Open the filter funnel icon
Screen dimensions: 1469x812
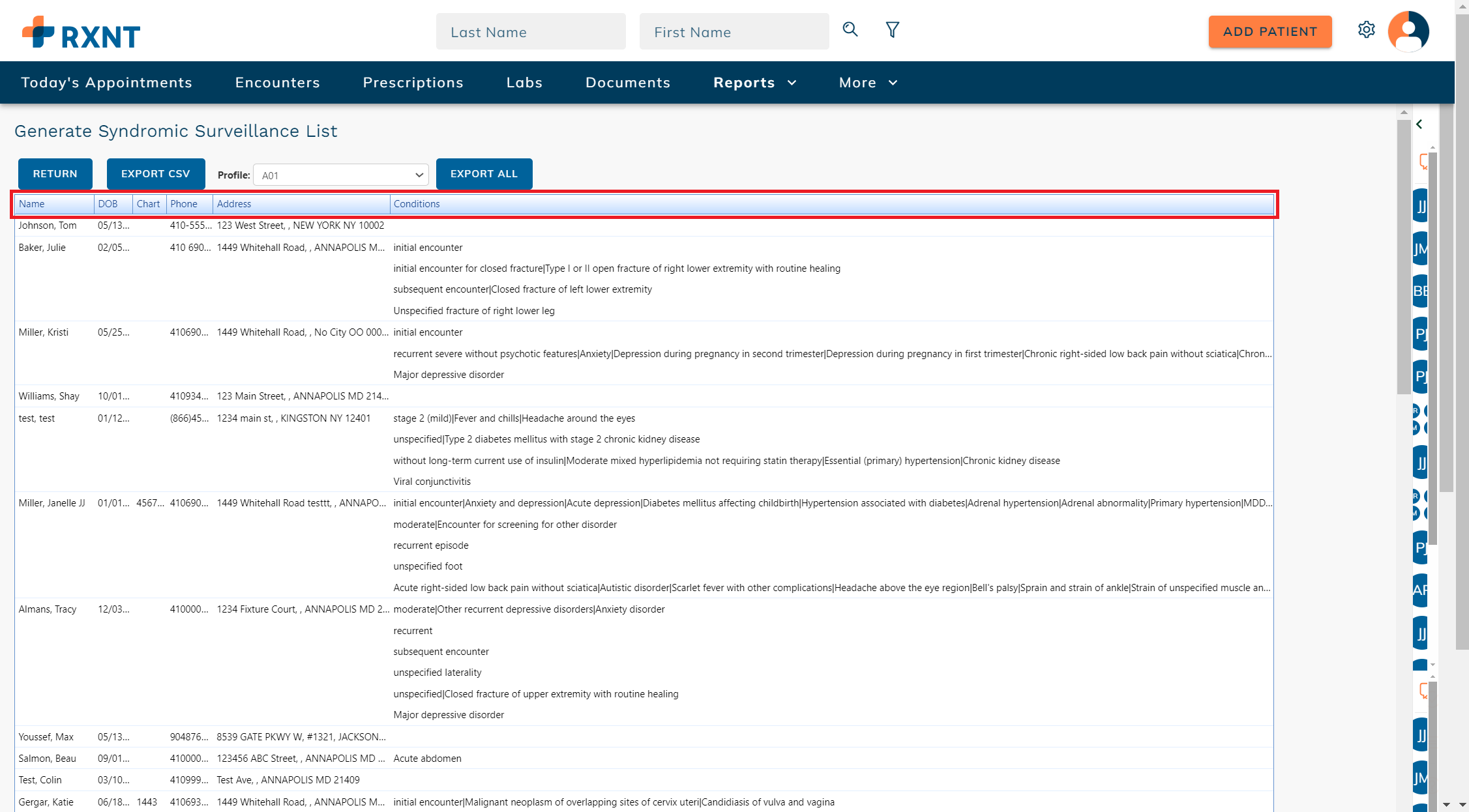[x=892, y=30]
